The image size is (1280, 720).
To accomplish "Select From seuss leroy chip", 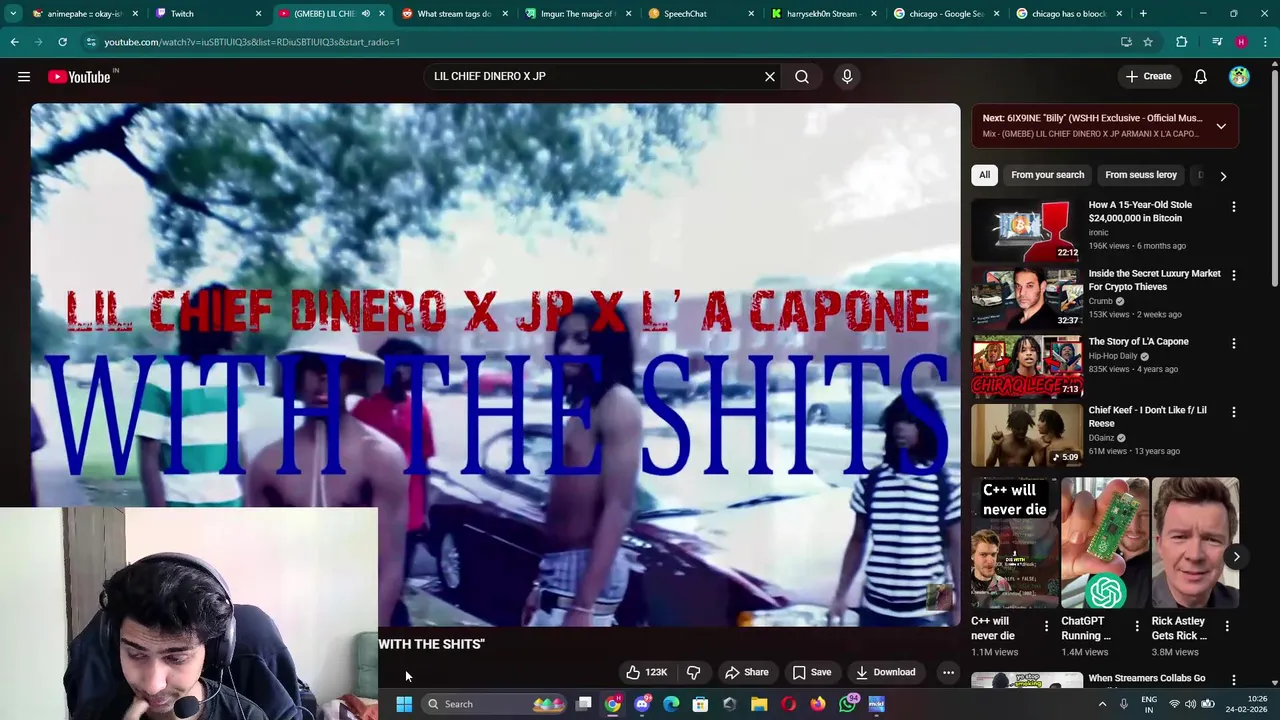I will (x=1141, y=175).
